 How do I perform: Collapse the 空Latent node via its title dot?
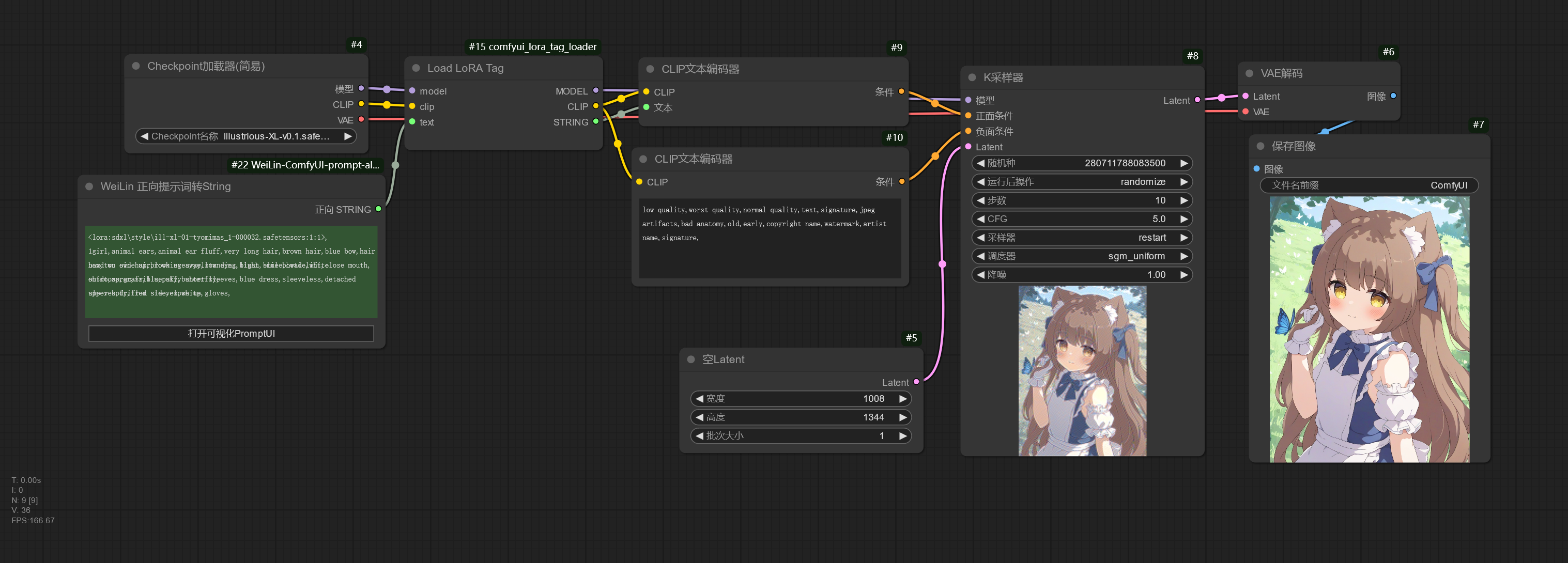click(x=691, y=359)
